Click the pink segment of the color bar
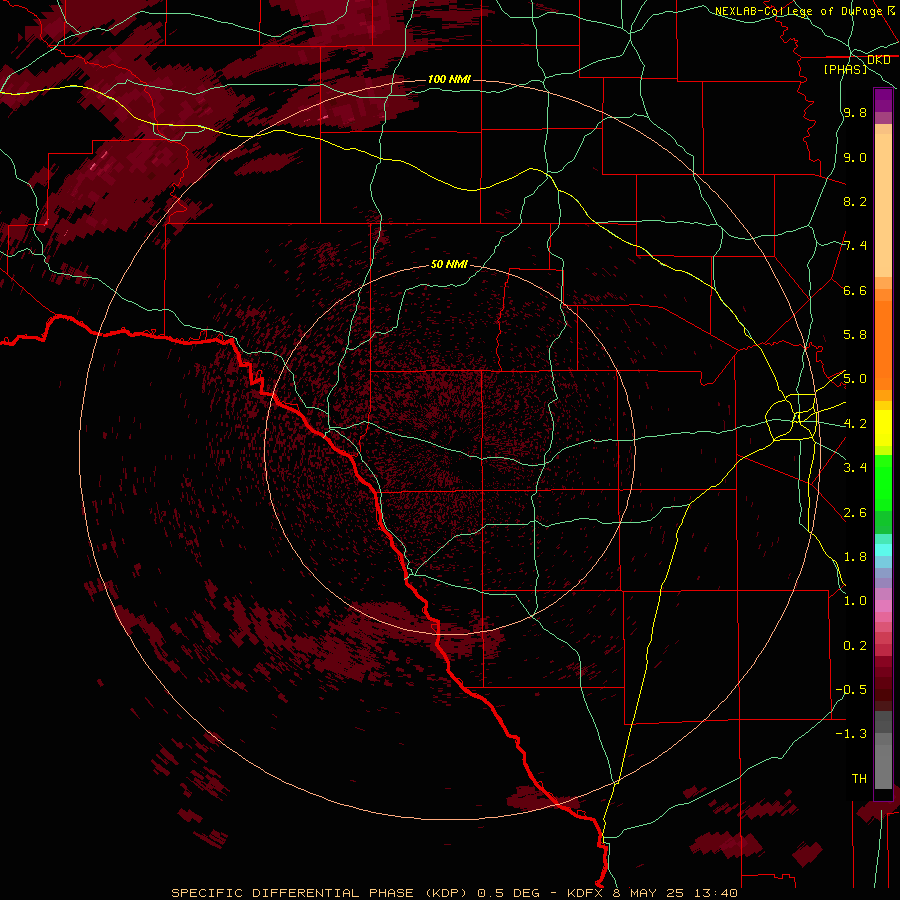Image resolution: width=900 pixels, height=900 pixels. [x=883, y=606]
